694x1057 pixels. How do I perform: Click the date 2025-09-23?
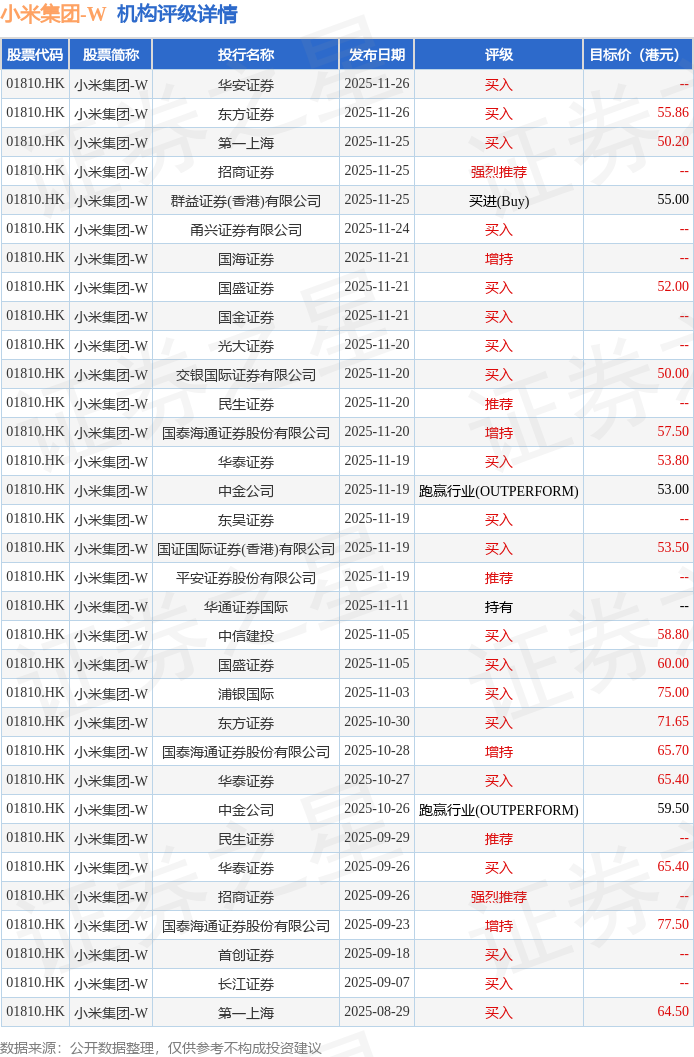[377, 924]
